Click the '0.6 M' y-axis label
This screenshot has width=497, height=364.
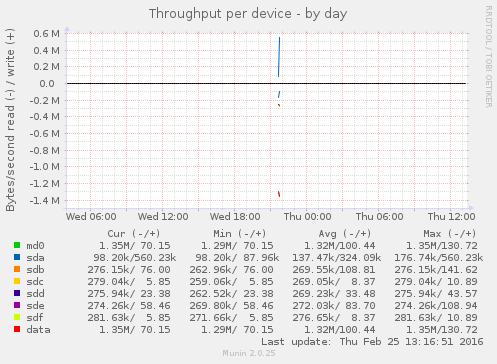point(46,34)
